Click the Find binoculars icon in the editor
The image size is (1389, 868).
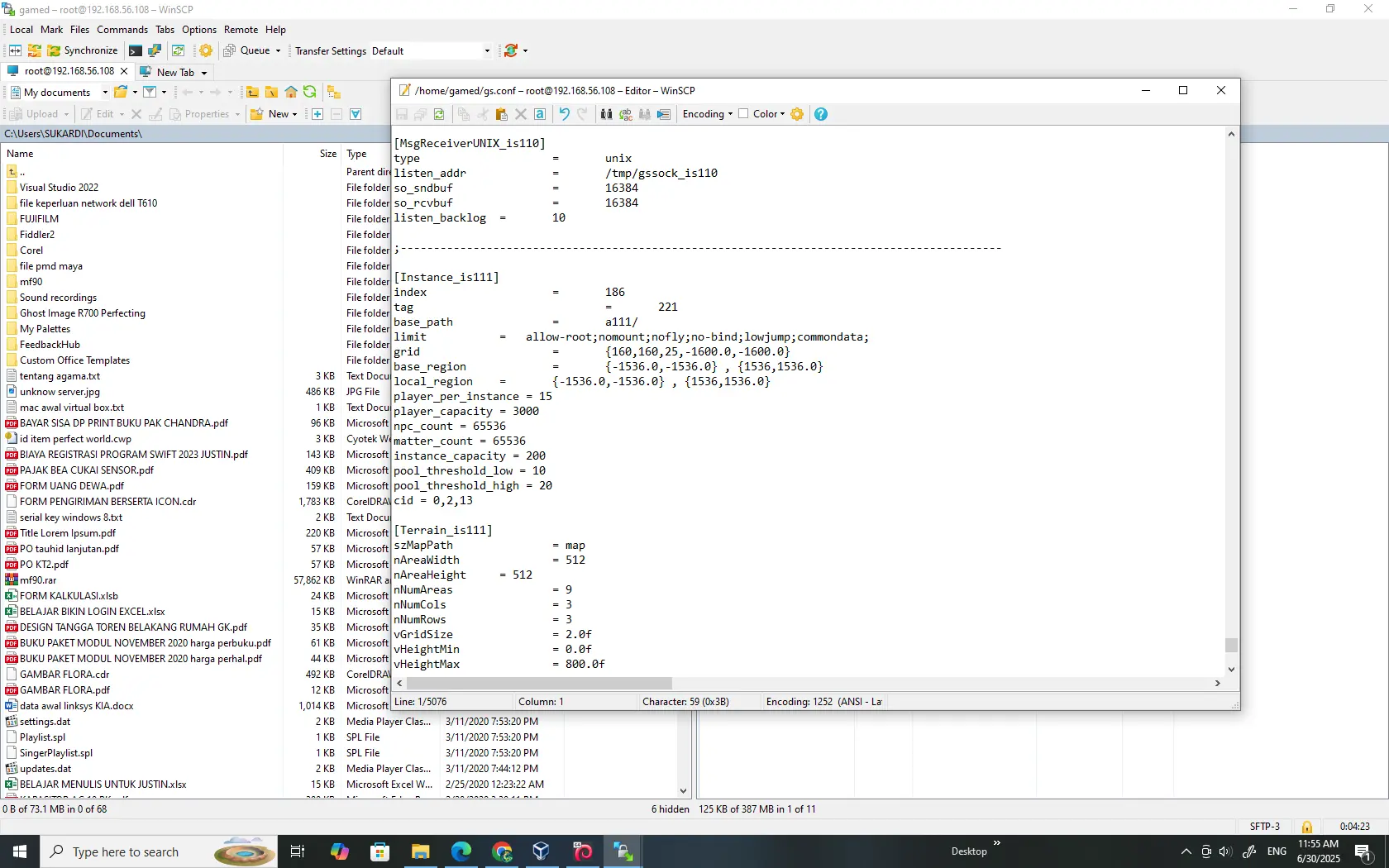[606, 114]
